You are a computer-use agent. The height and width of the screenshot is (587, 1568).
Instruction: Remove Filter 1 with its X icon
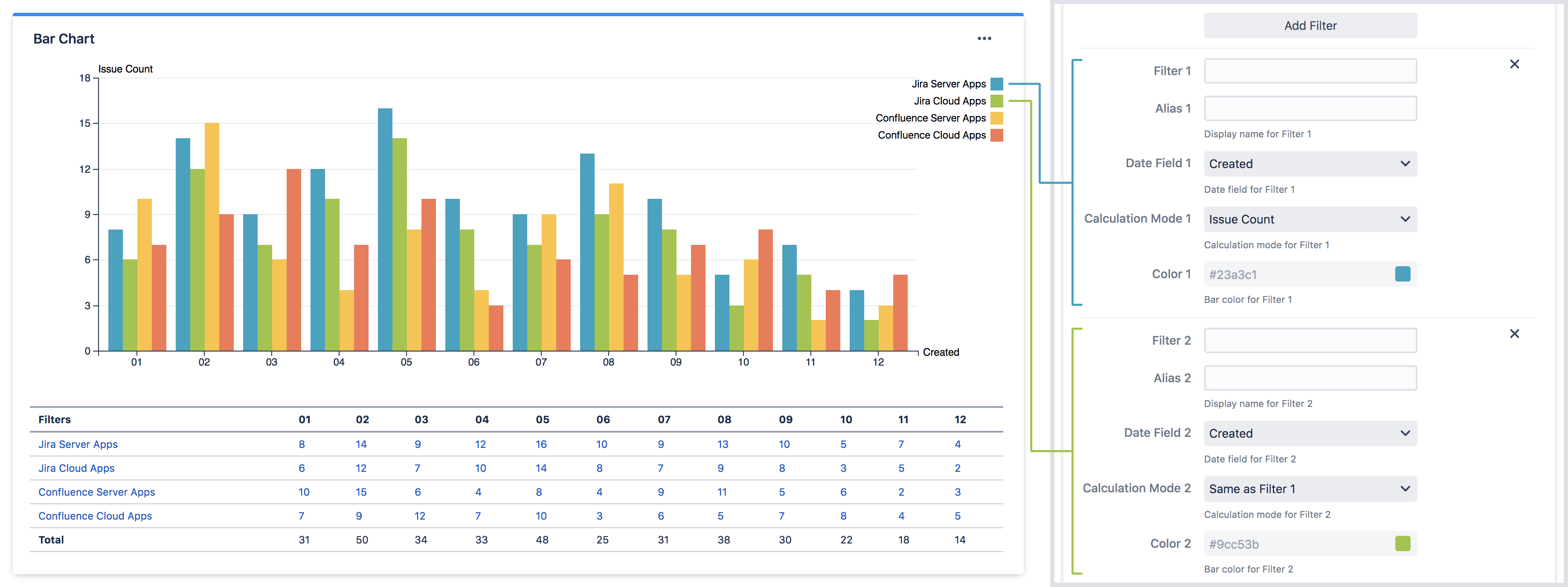point(1514,64)
